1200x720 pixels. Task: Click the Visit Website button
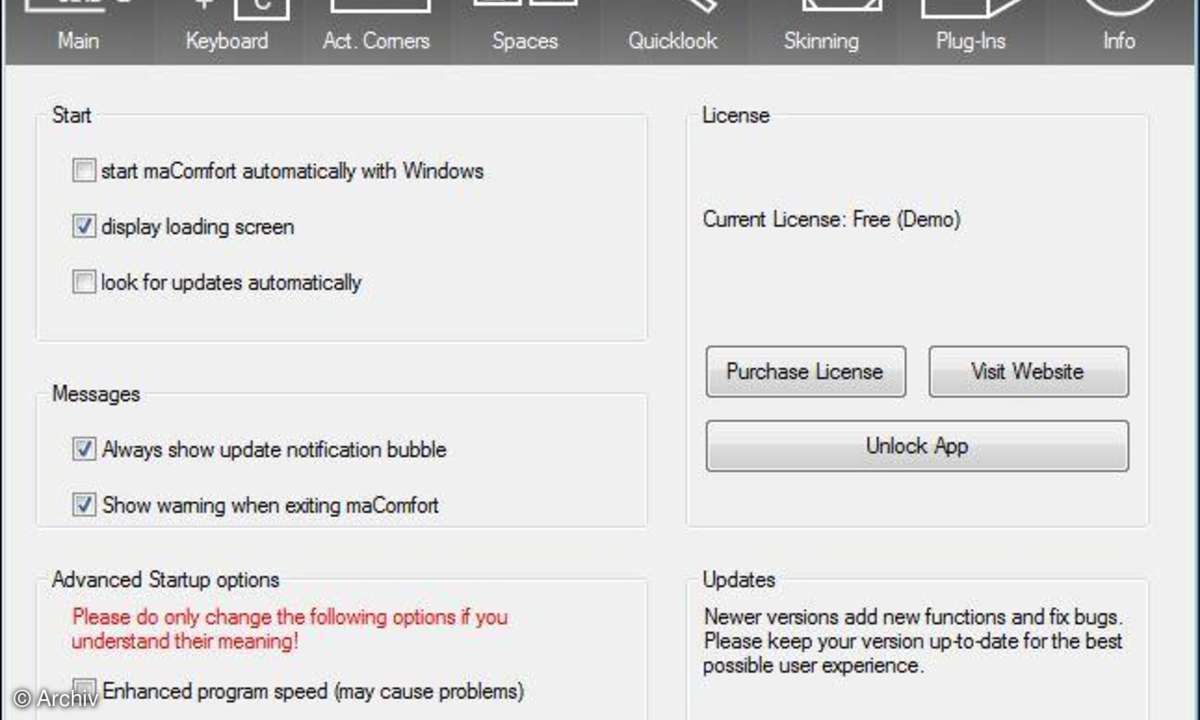pyautogui.click(x=1028, y=372)
